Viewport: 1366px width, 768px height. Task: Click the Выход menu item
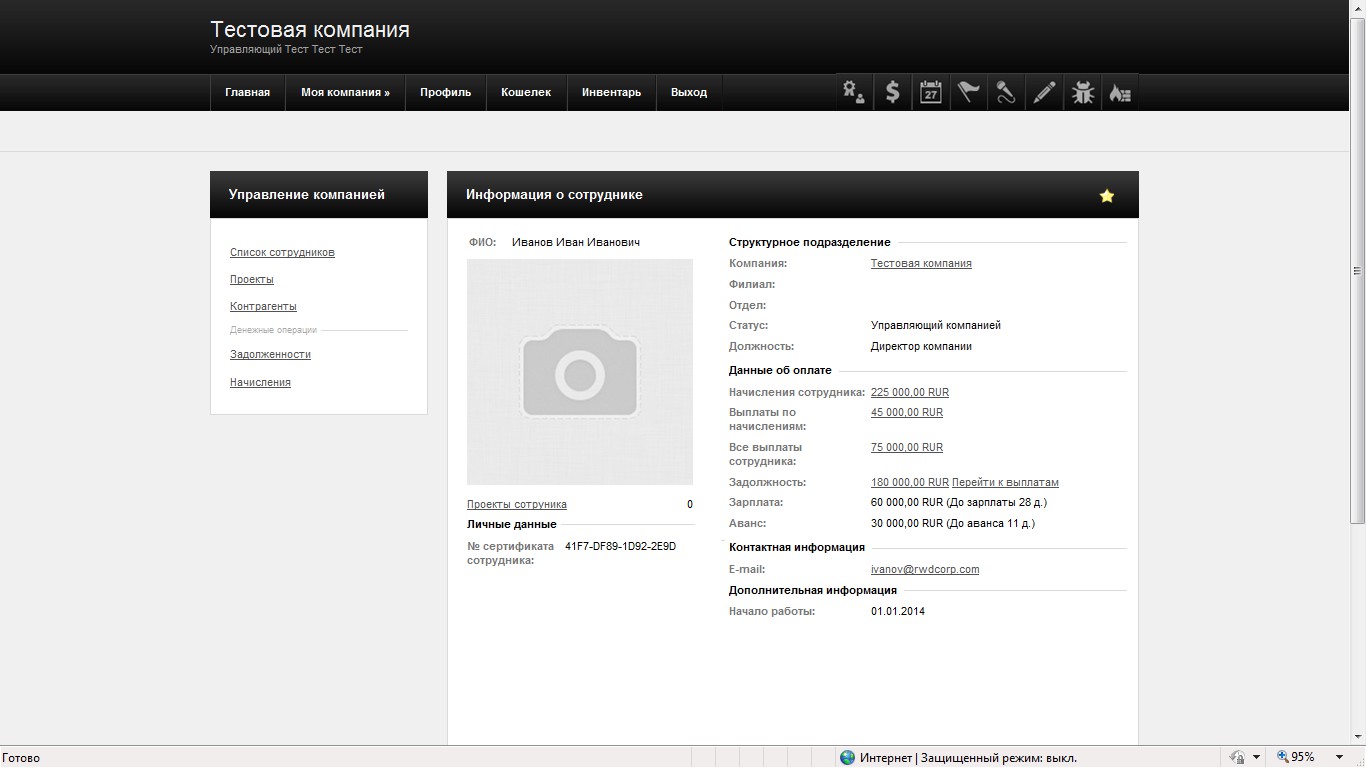688,92
